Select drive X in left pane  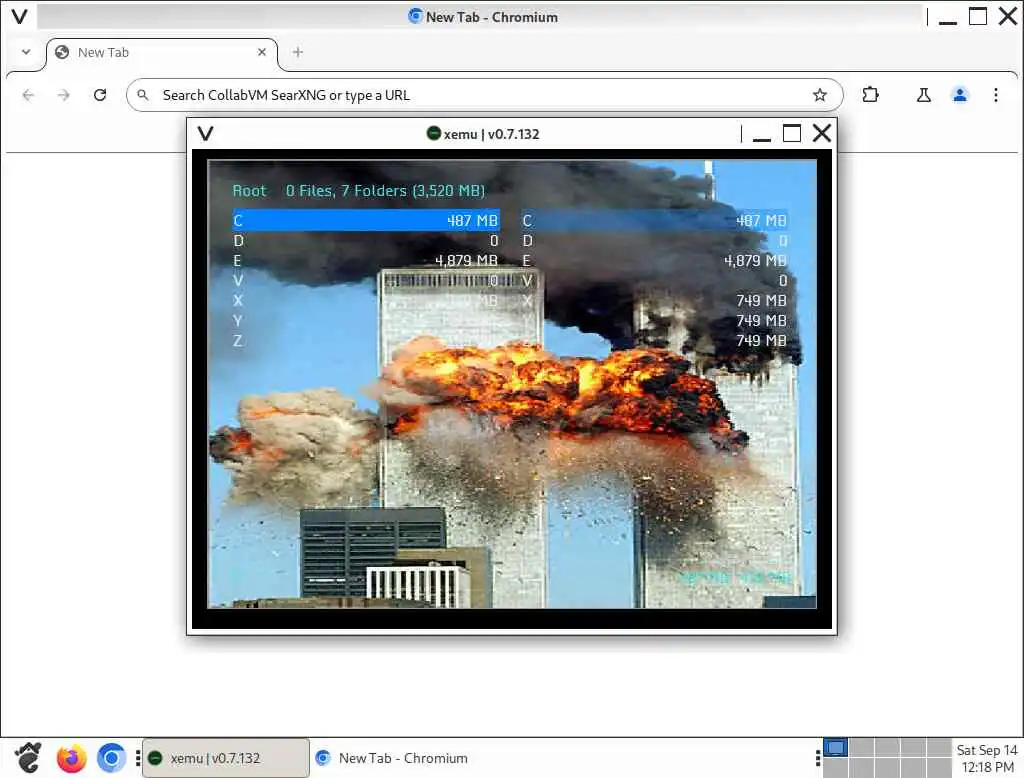coord(366,300)
